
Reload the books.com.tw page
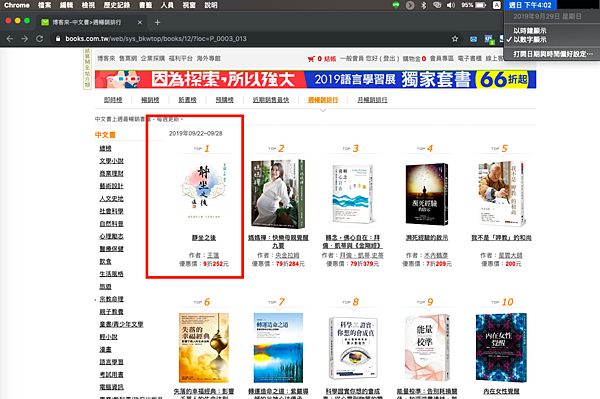tap(39, 39)
